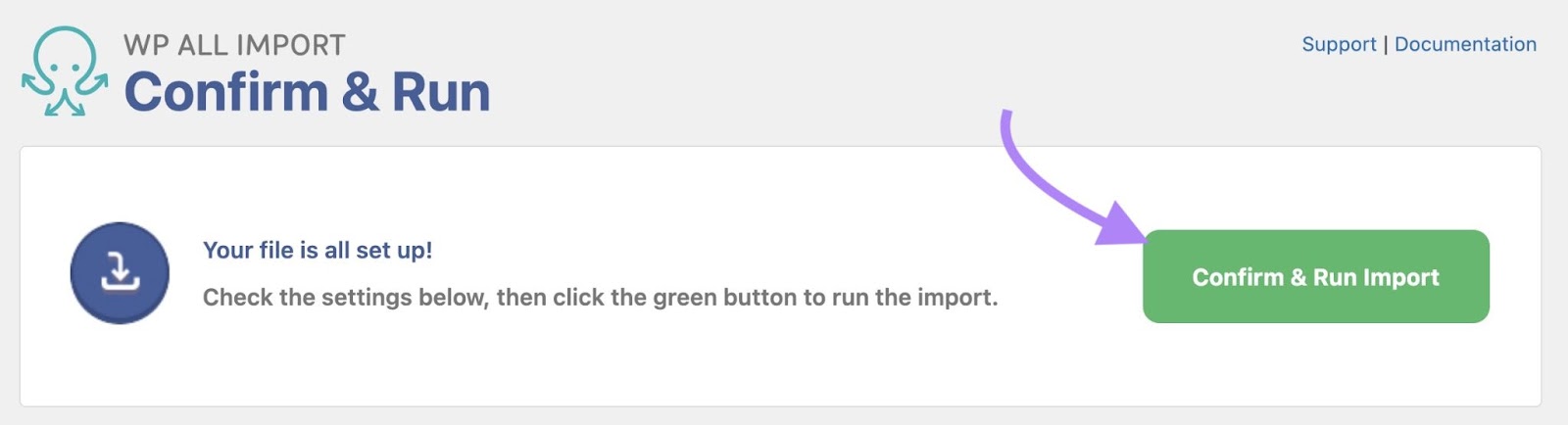Click the separator between Support and Documentation
This screenshot has height=425, width=1568.
1386,44
